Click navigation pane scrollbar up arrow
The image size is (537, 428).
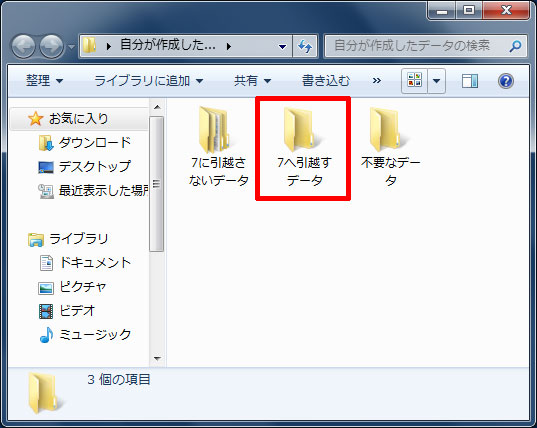tap(157, 108)
